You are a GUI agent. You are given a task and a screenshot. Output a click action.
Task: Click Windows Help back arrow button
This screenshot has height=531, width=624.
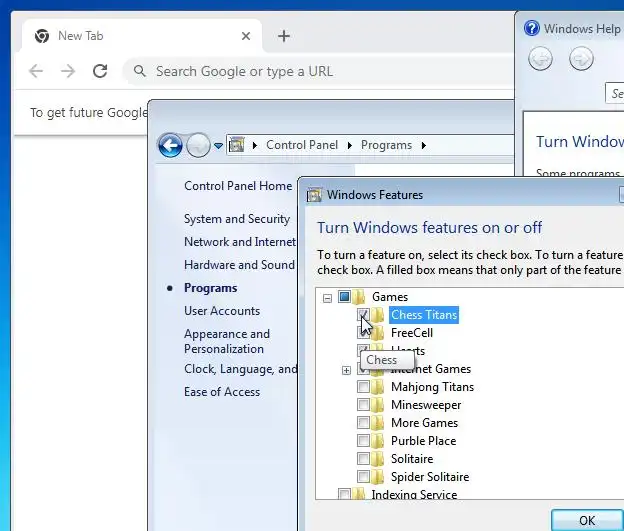coord(540,59)
